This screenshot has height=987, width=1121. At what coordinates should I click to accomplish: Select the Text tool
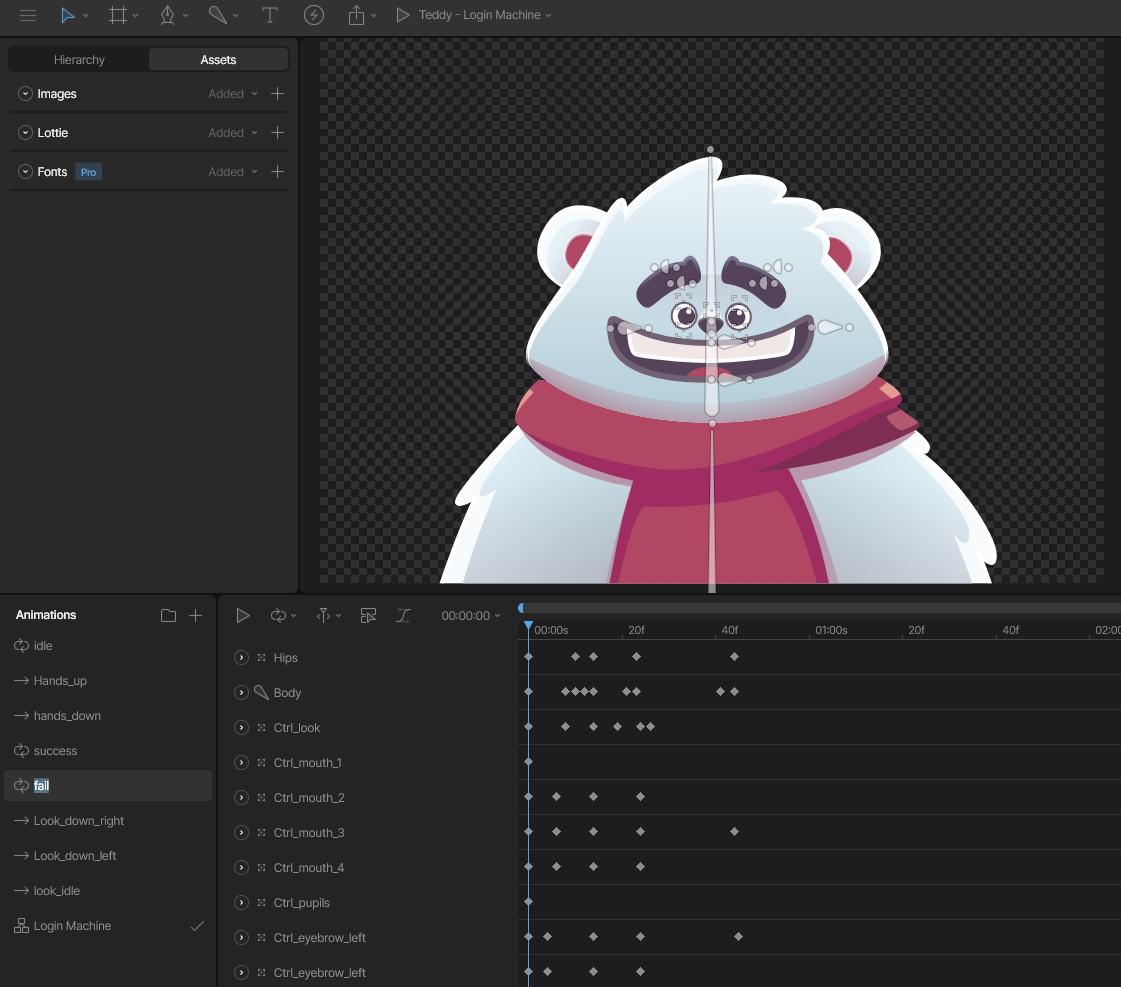[x=270, y=15]
